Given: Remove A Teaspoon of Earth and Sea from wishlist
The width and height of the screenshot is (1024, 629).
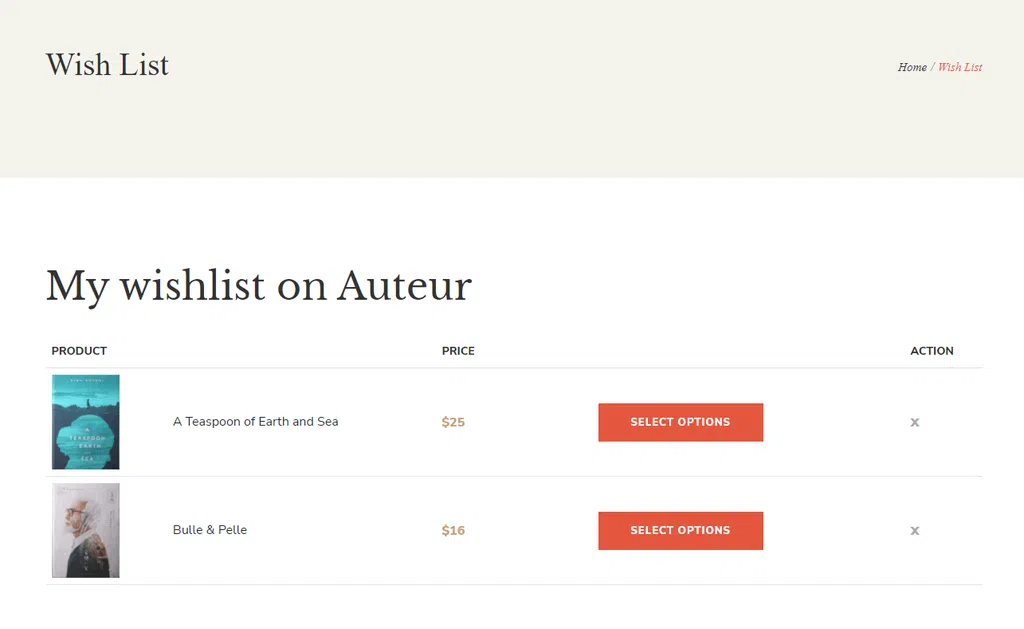Looking at the screenshot, I should 914,423.
